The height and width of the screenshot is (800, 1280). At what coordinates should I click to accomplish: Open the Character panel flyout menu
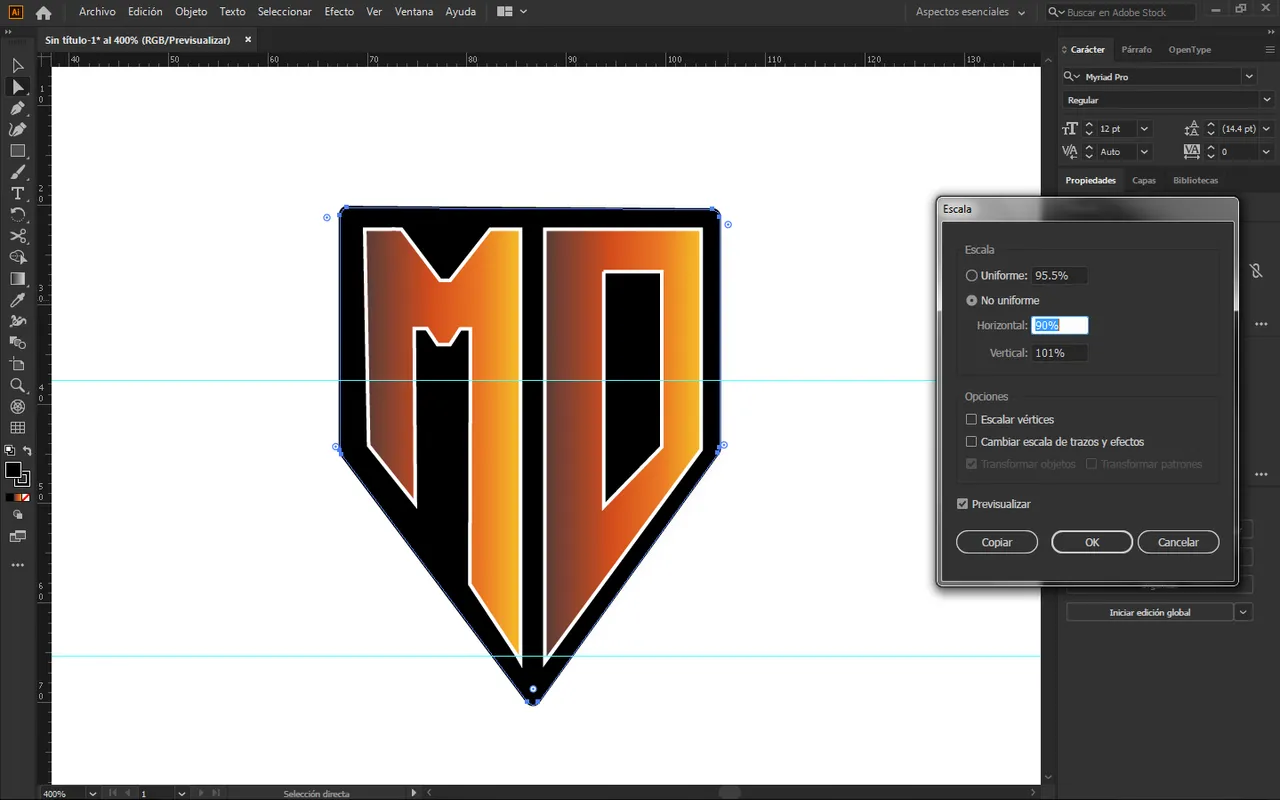(x=1268, y=49)
